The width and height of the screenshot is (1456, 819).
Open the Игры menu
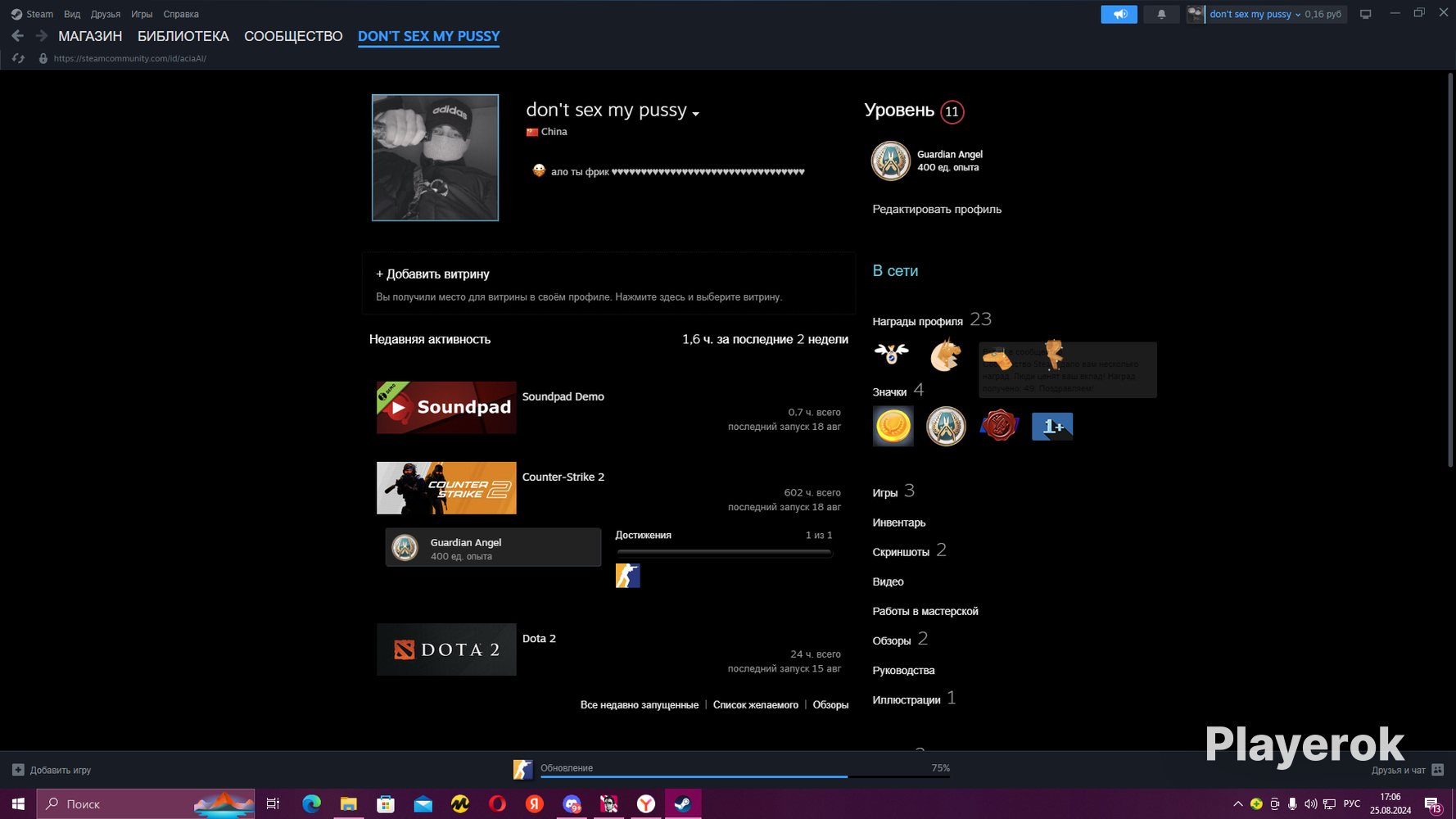(142, 14)
